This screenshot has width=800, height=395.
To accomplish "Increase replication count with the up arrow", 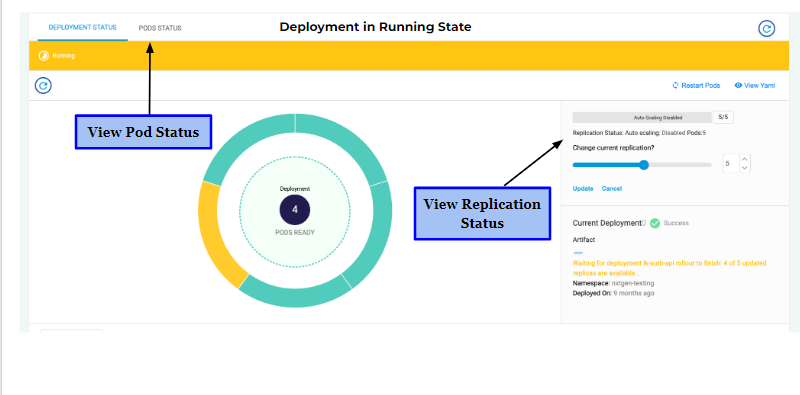I will point(745,159).
